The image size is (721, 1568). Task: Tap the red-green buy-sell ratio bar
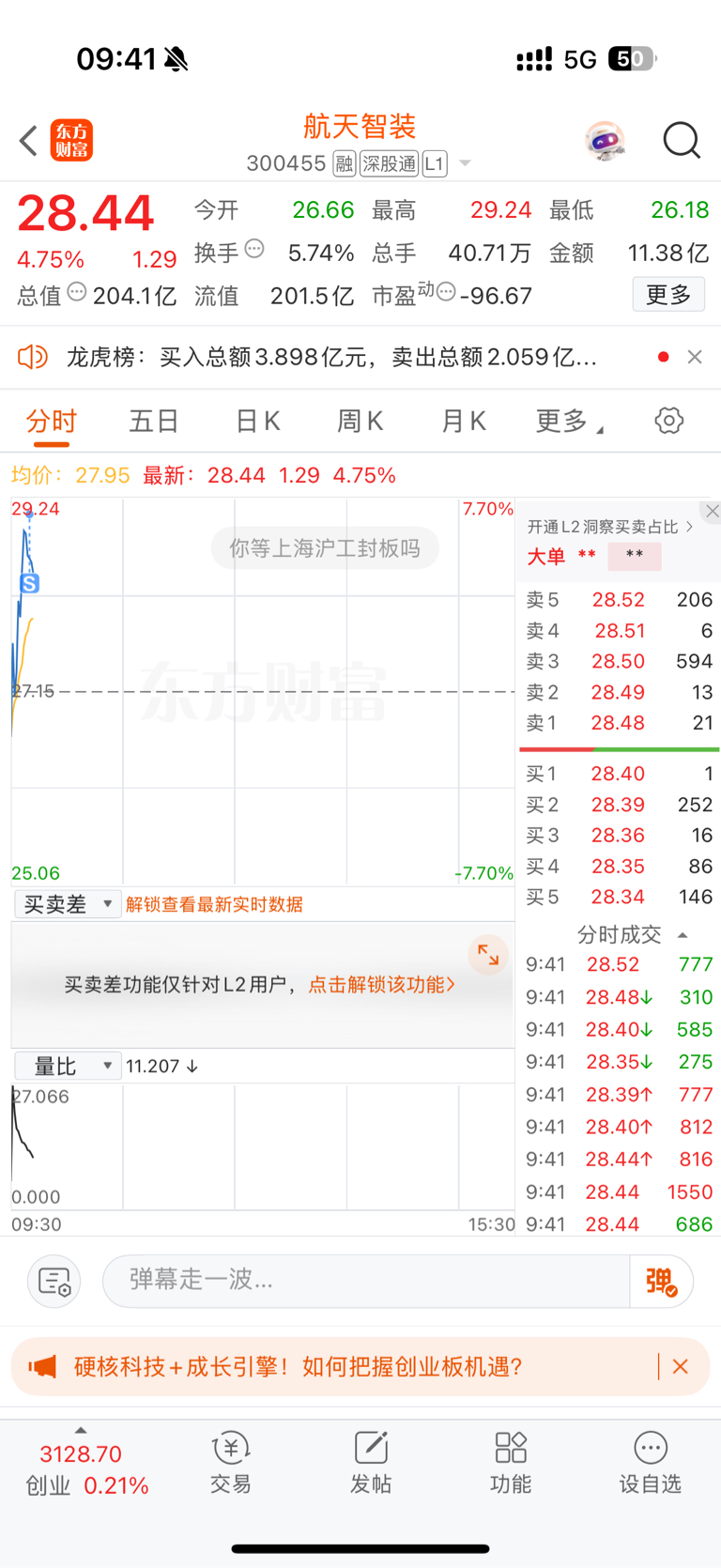click(620, 749)
